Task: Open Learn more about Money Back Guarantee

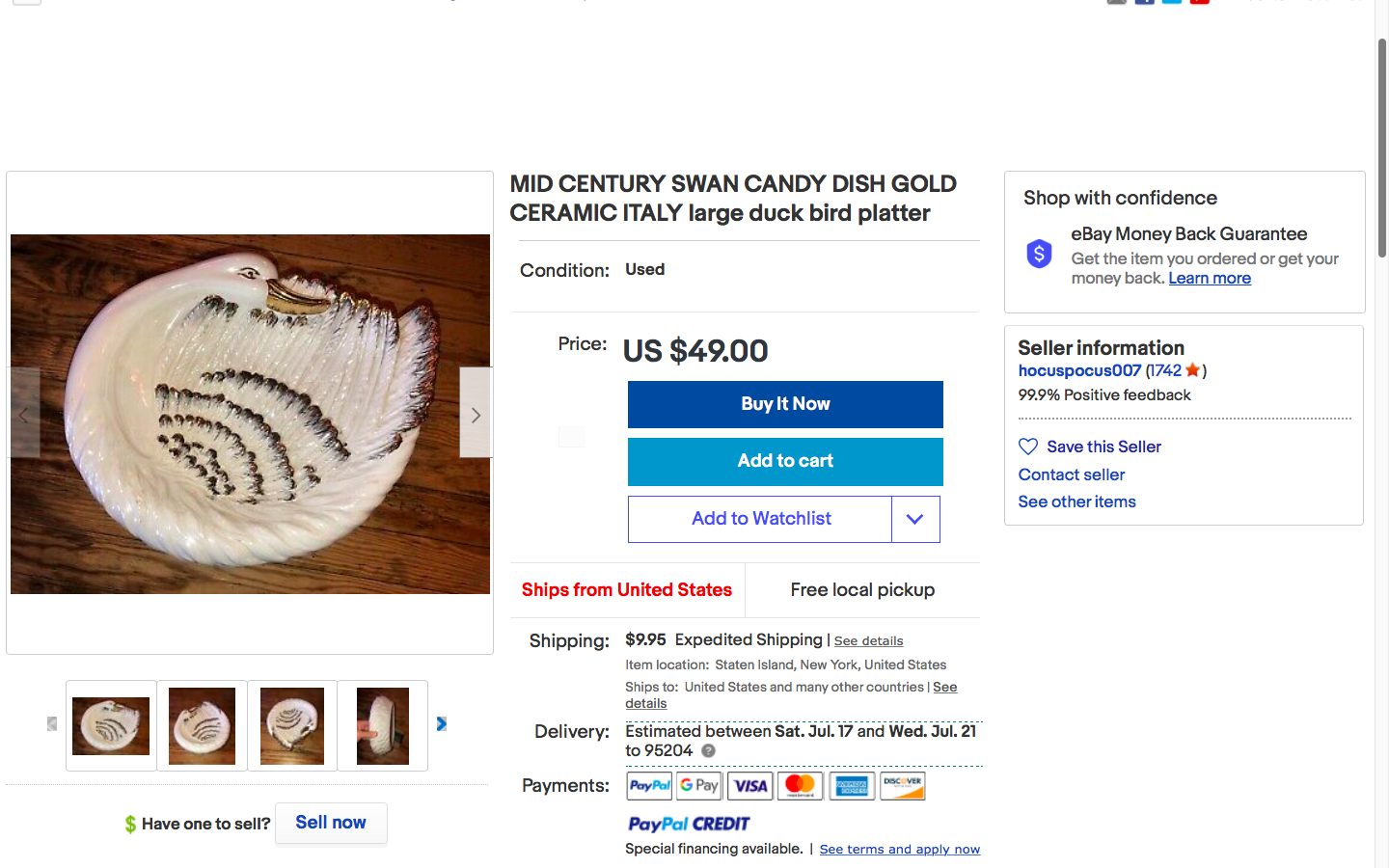Action: 1210,278
